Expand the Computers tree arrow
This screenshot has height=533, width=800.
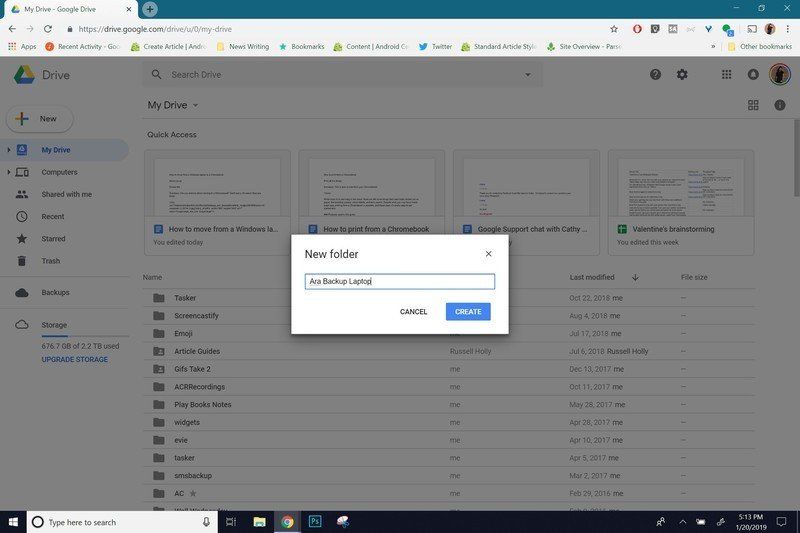point(9,172)
